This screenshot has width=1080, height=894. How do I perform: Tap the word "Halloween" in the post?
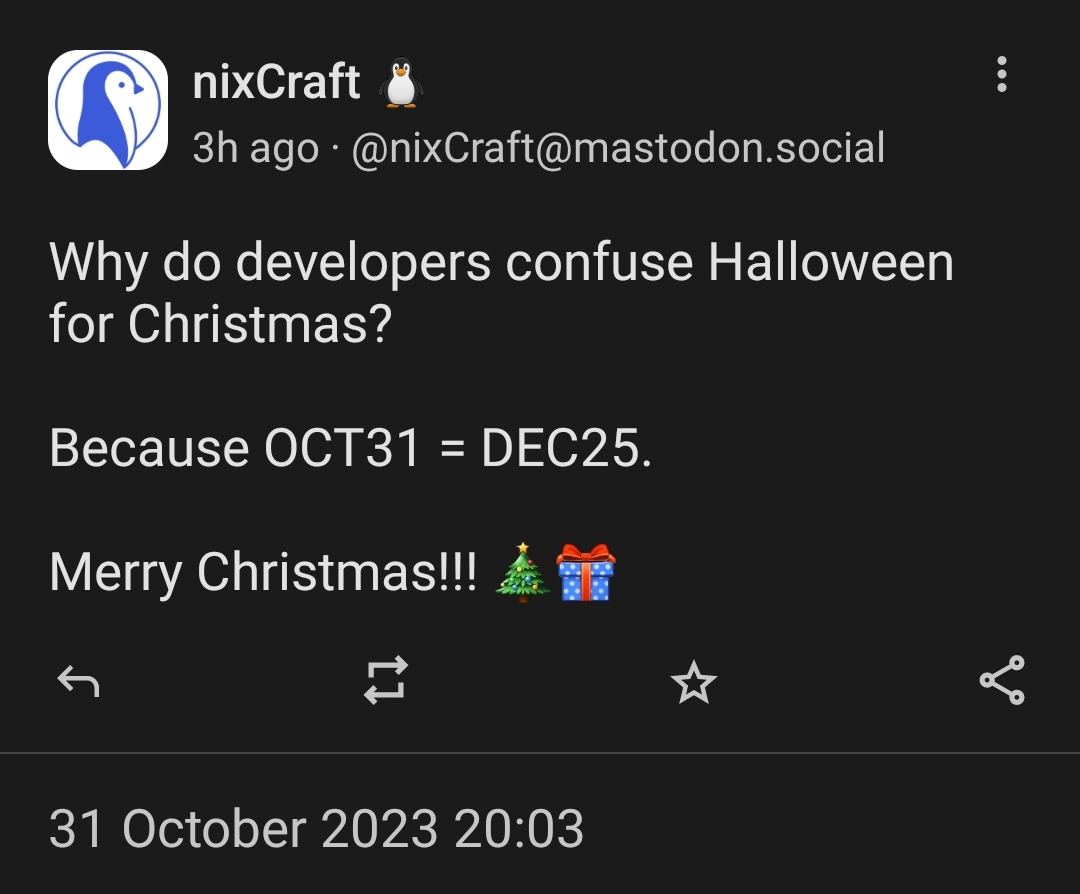point(831,263)
